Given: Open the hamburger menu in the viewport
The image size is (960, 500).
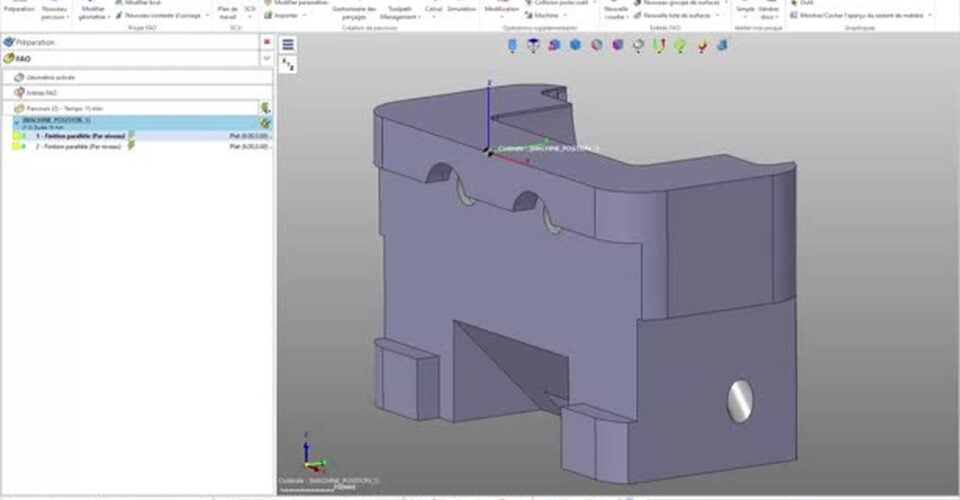Looking at the screenshot, I should click(288, 45).
